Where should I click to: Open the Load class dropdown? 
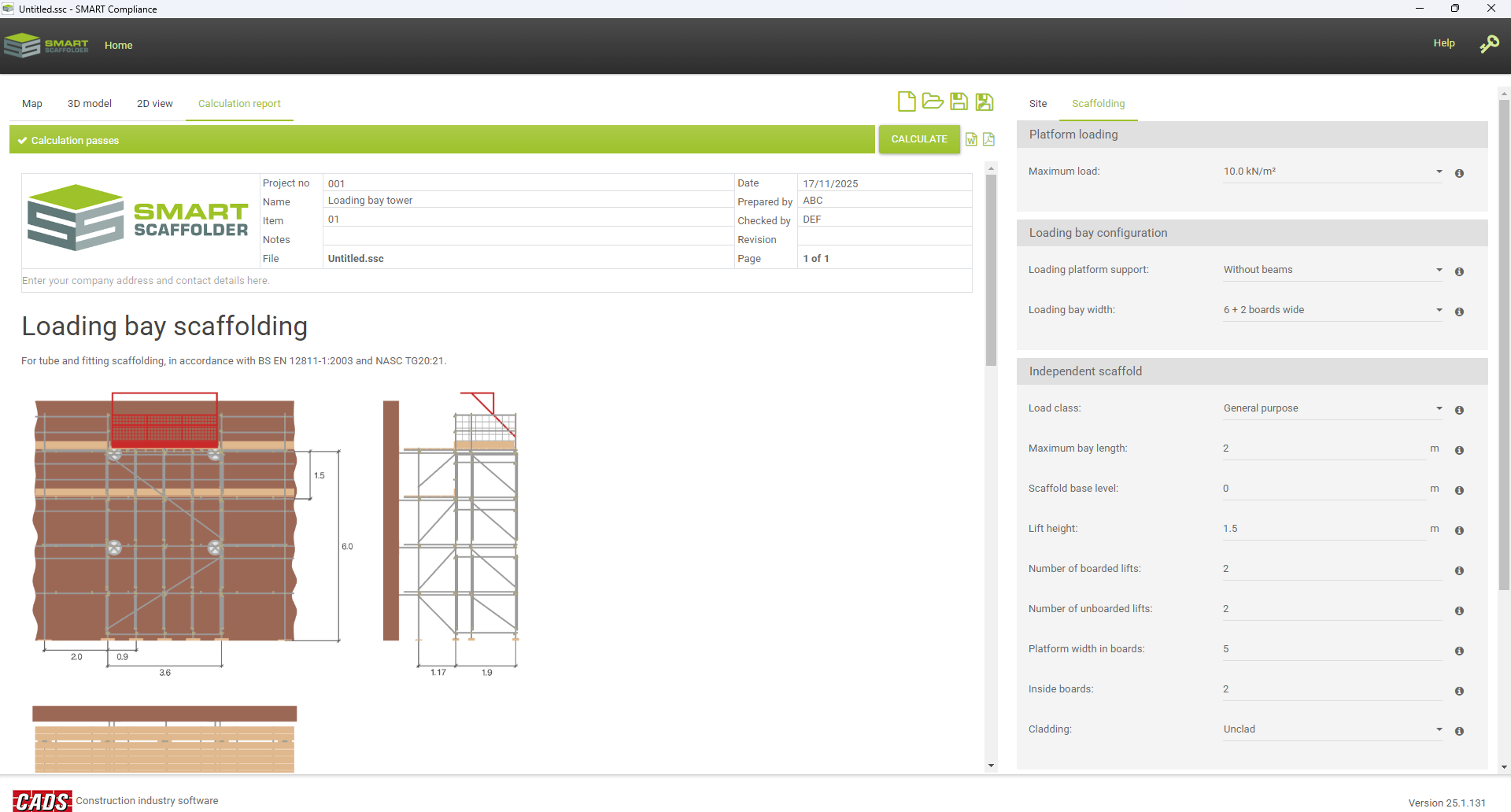[1332, 408]
